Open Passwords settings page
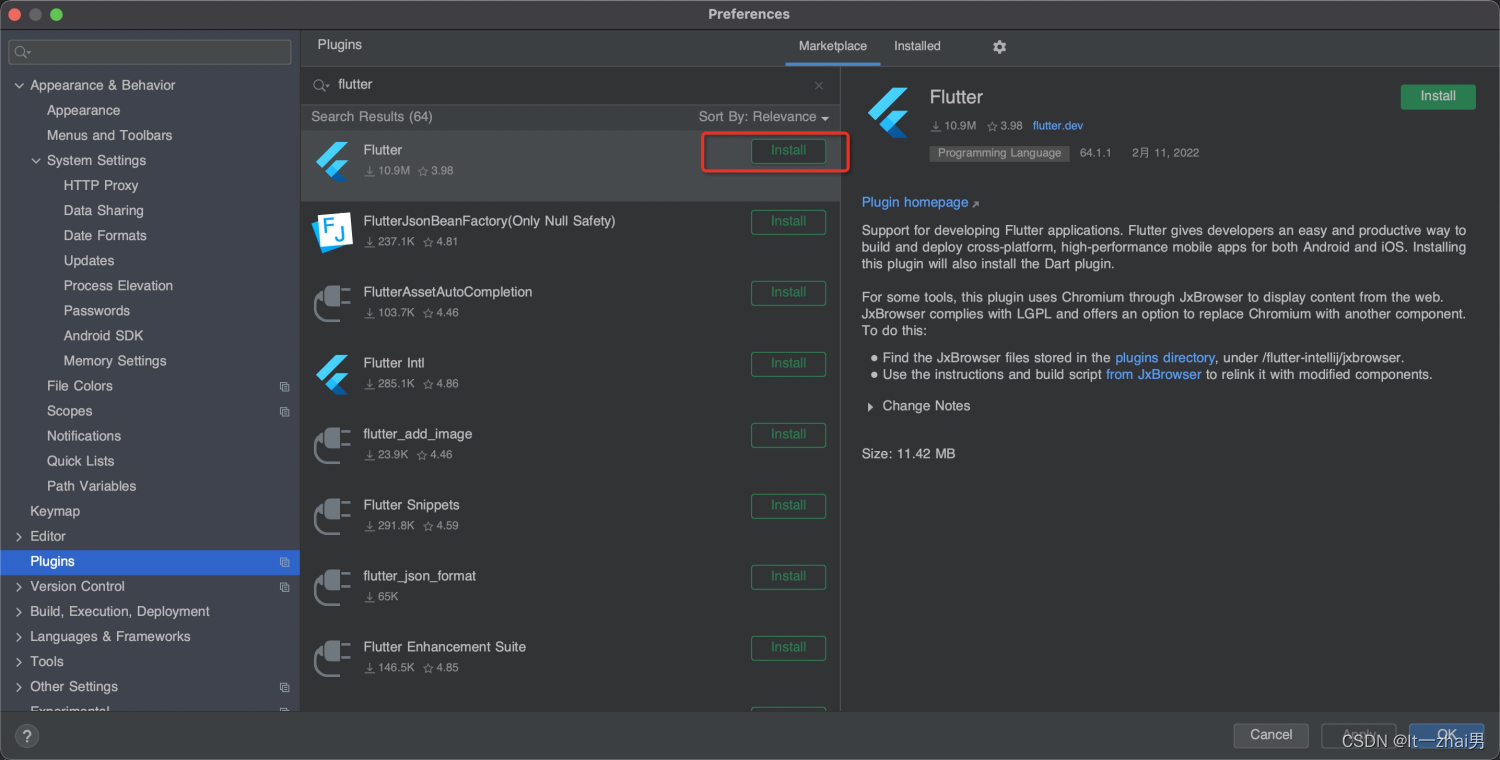The height and width of the screenshot is (760, 1500). [x=97, y=311]
